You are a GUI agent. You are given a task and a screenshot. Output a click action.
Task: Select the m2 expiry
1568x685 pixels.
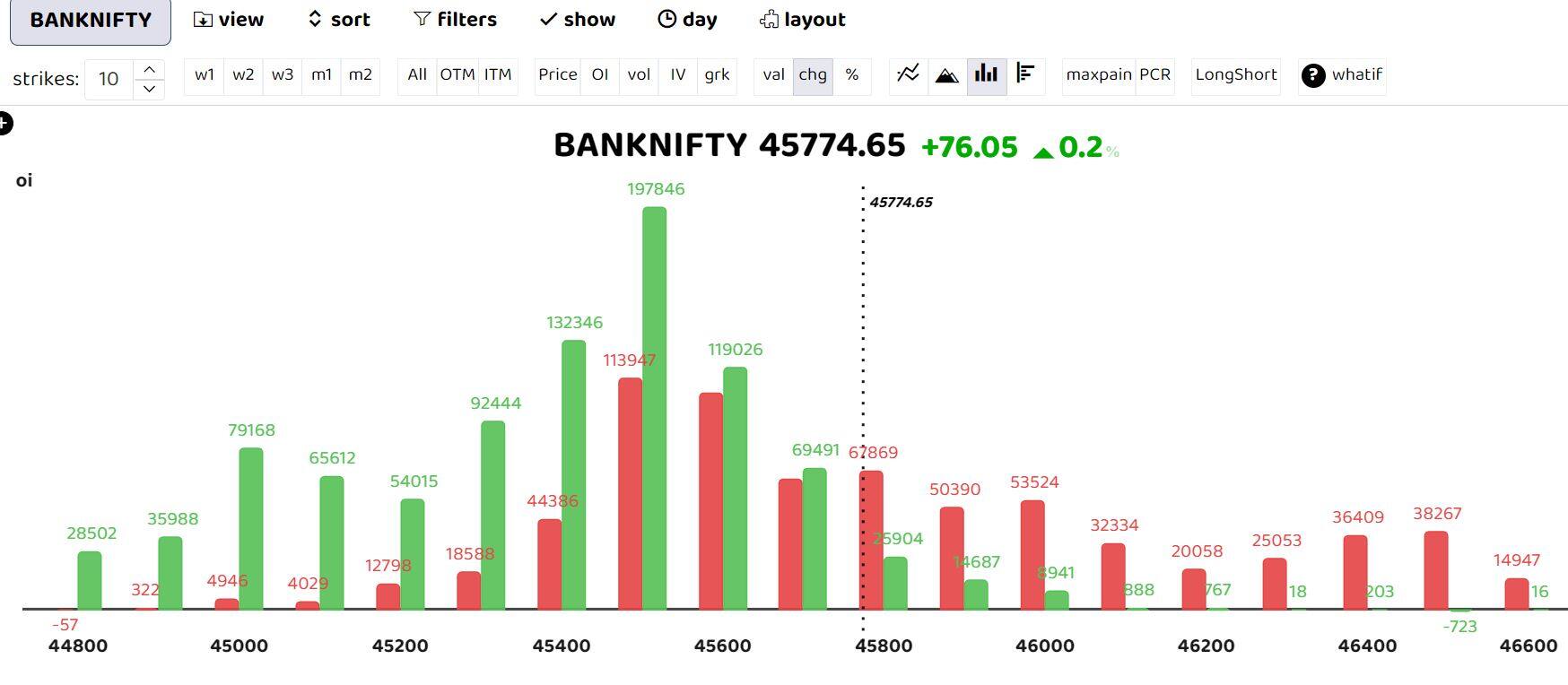point(361,75)
